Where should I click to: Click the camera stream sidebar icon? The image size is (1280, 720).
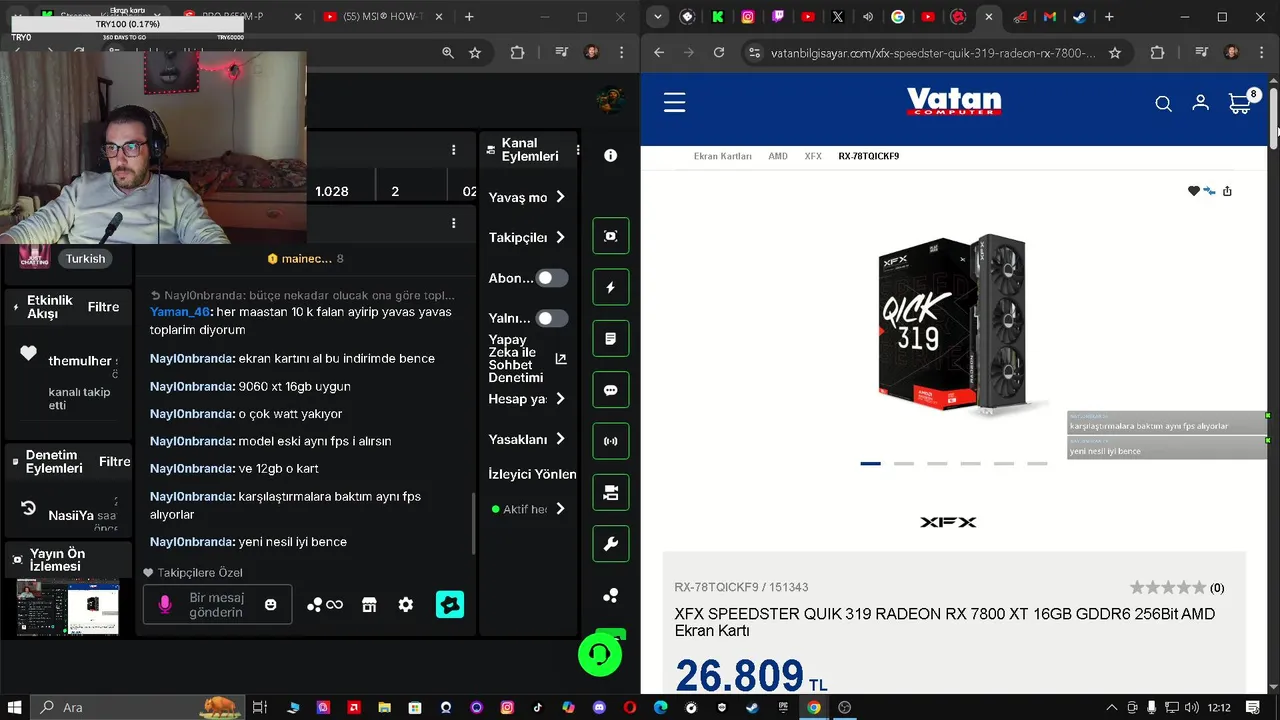point(611,493)
